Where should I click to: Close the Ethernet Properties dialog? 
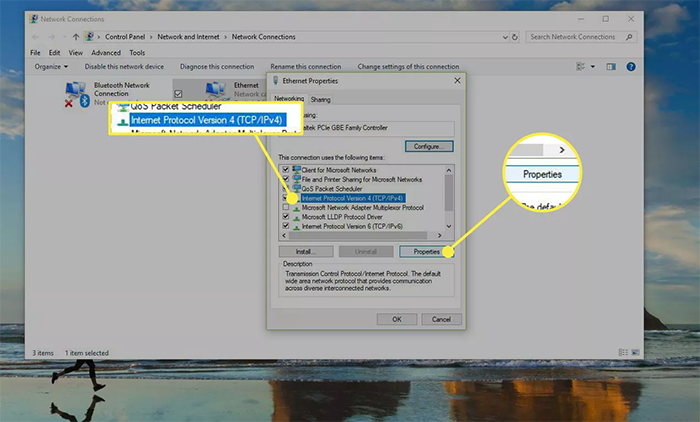click(x=457, y=80)
